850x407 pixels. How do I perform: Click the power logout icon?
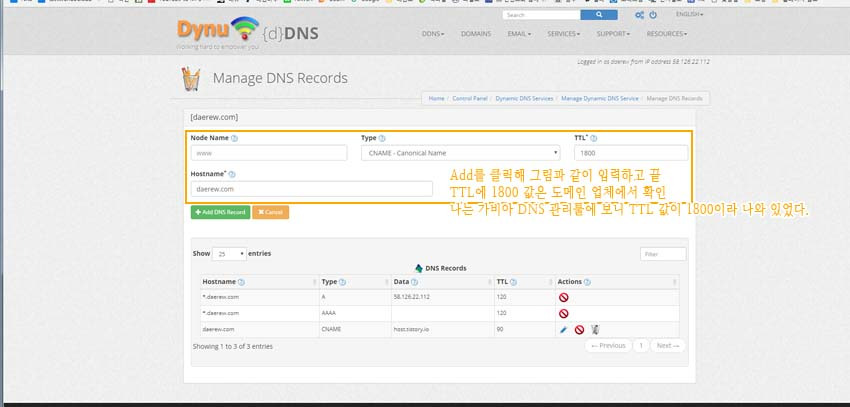(654, 15)
